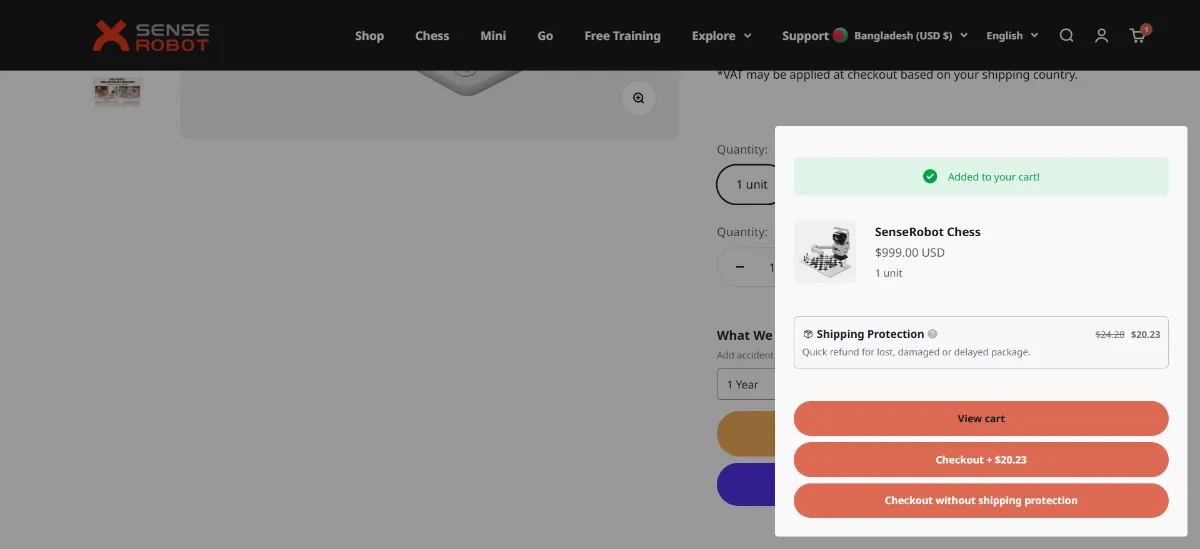The height and width of the screenshot is (549, 1200).
Task: Open the shopping cart icon
Action: [x=1138, y=35]
